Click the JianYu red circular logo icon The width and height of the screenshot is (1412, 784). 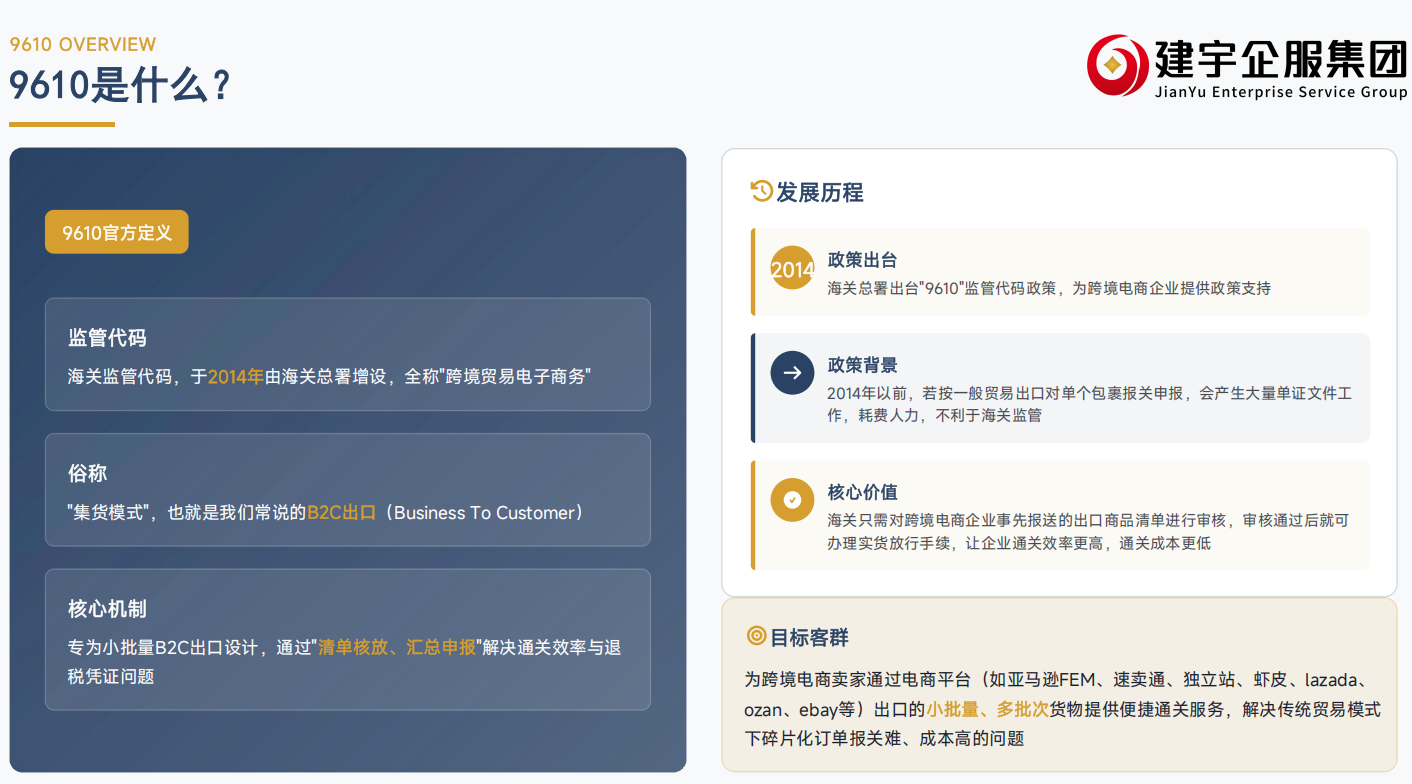(x=1117, y=65)
